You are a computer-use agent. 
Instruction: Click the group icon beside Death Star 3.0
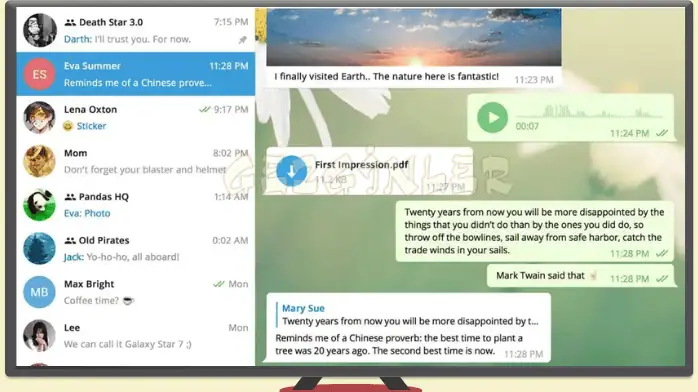70,22
